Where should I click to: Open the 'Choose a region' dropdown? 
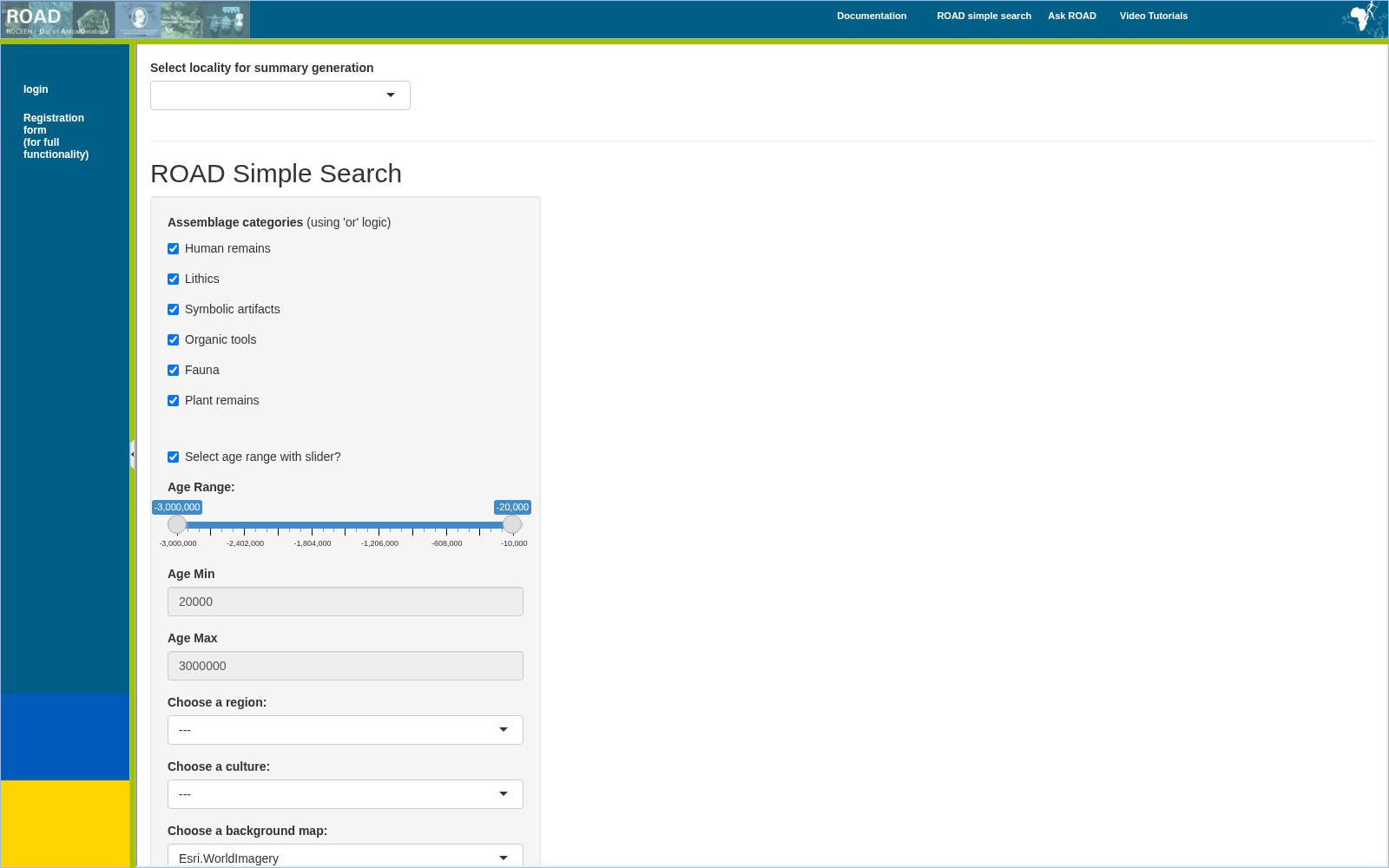point(346,730)
